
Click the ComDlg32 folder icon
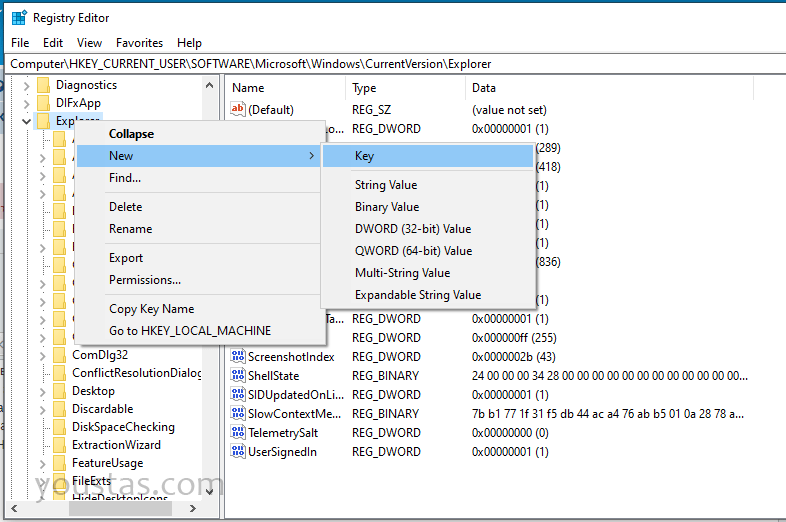(x=60, y=355)
